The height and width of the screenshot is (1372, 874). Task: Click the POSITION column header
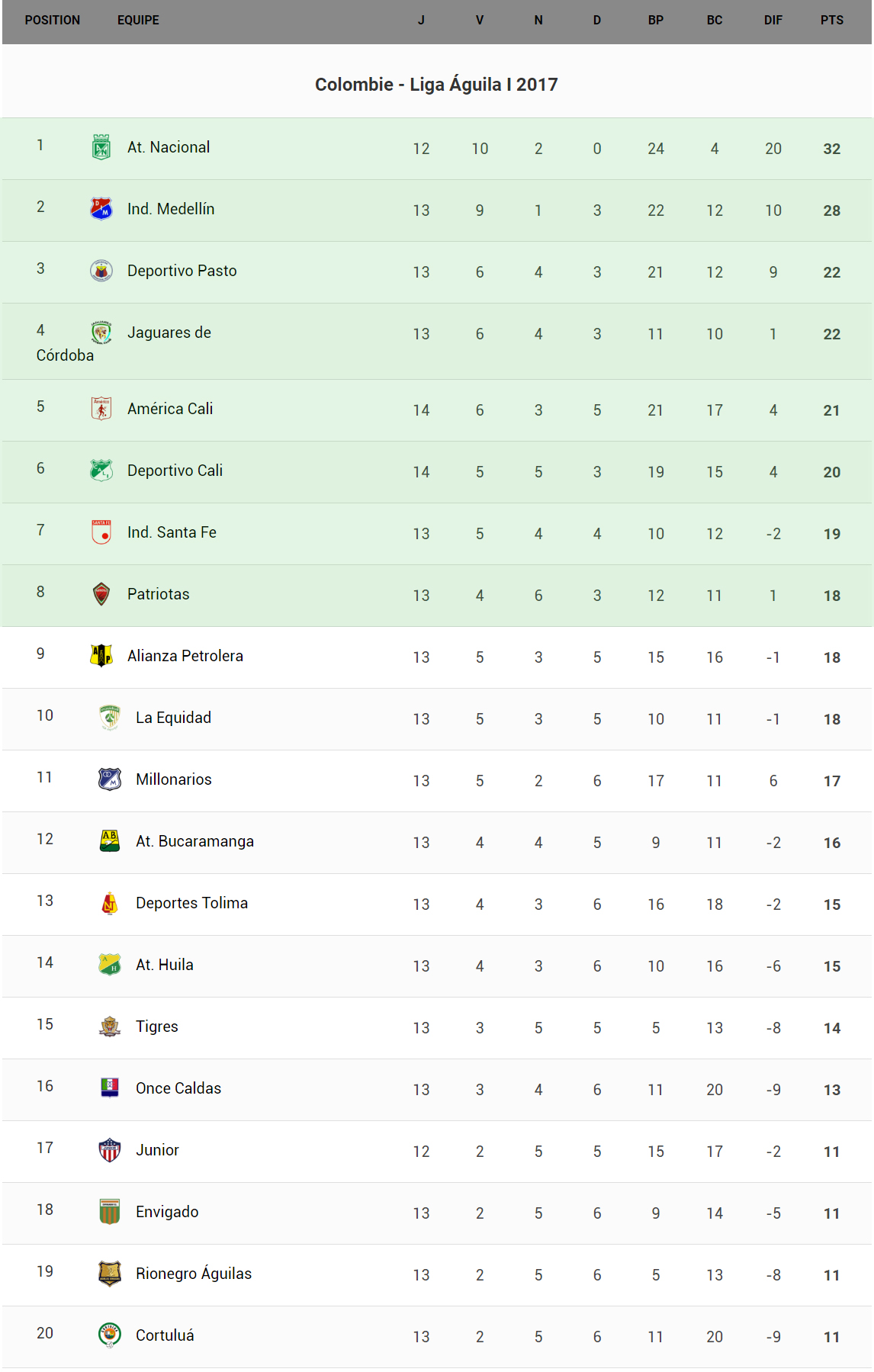52,21
